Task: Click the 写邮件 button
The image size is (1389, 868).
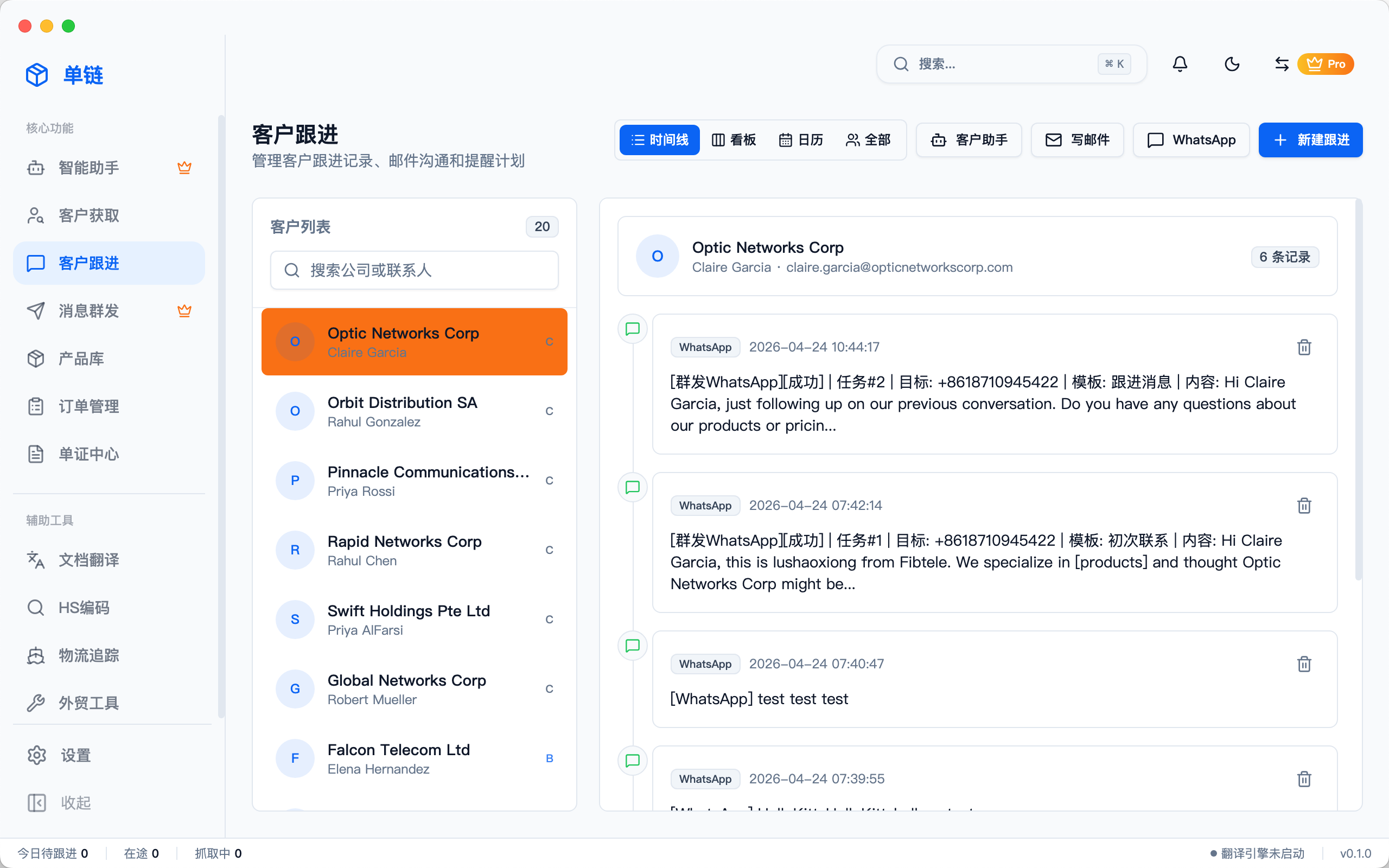Action: pos(1078,140)
